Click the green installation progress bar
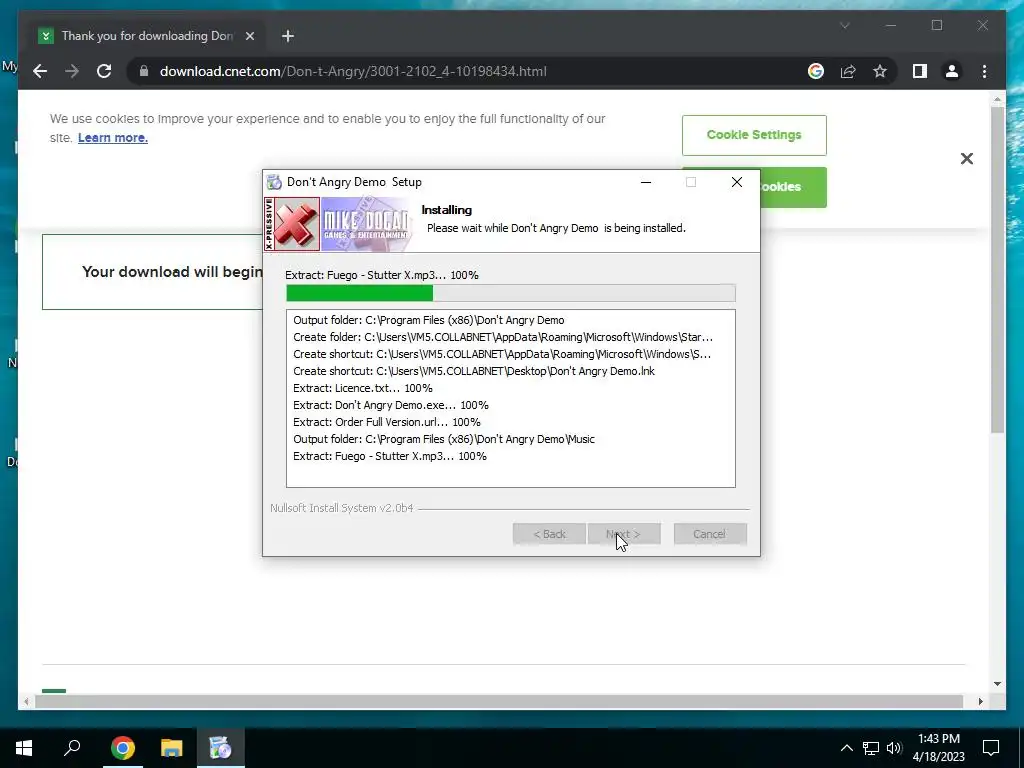This screenshot has height=768, width=1024. [x=511, y=293]
